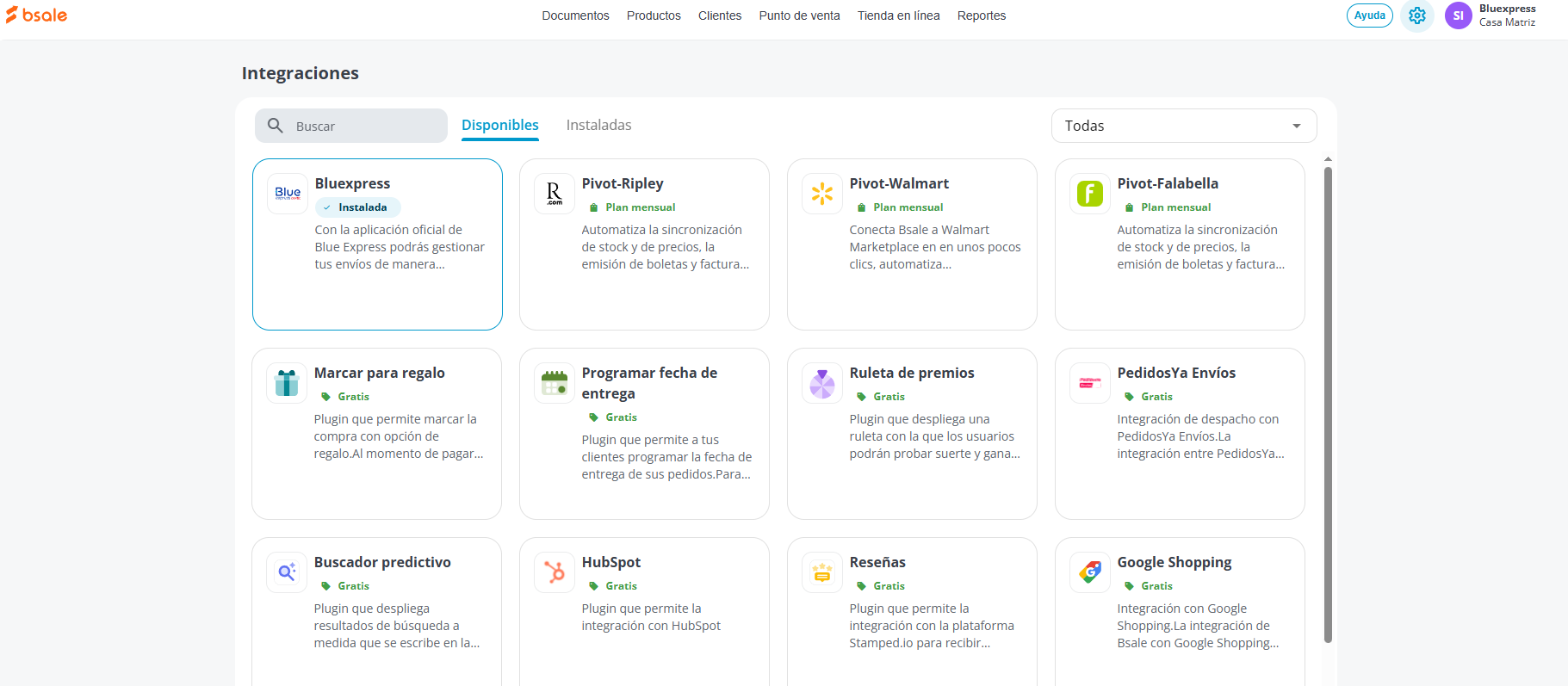This screenshot has width=1568, height=686.
Task: Open the Marcar para regalo title
Action: coord(380,373)
